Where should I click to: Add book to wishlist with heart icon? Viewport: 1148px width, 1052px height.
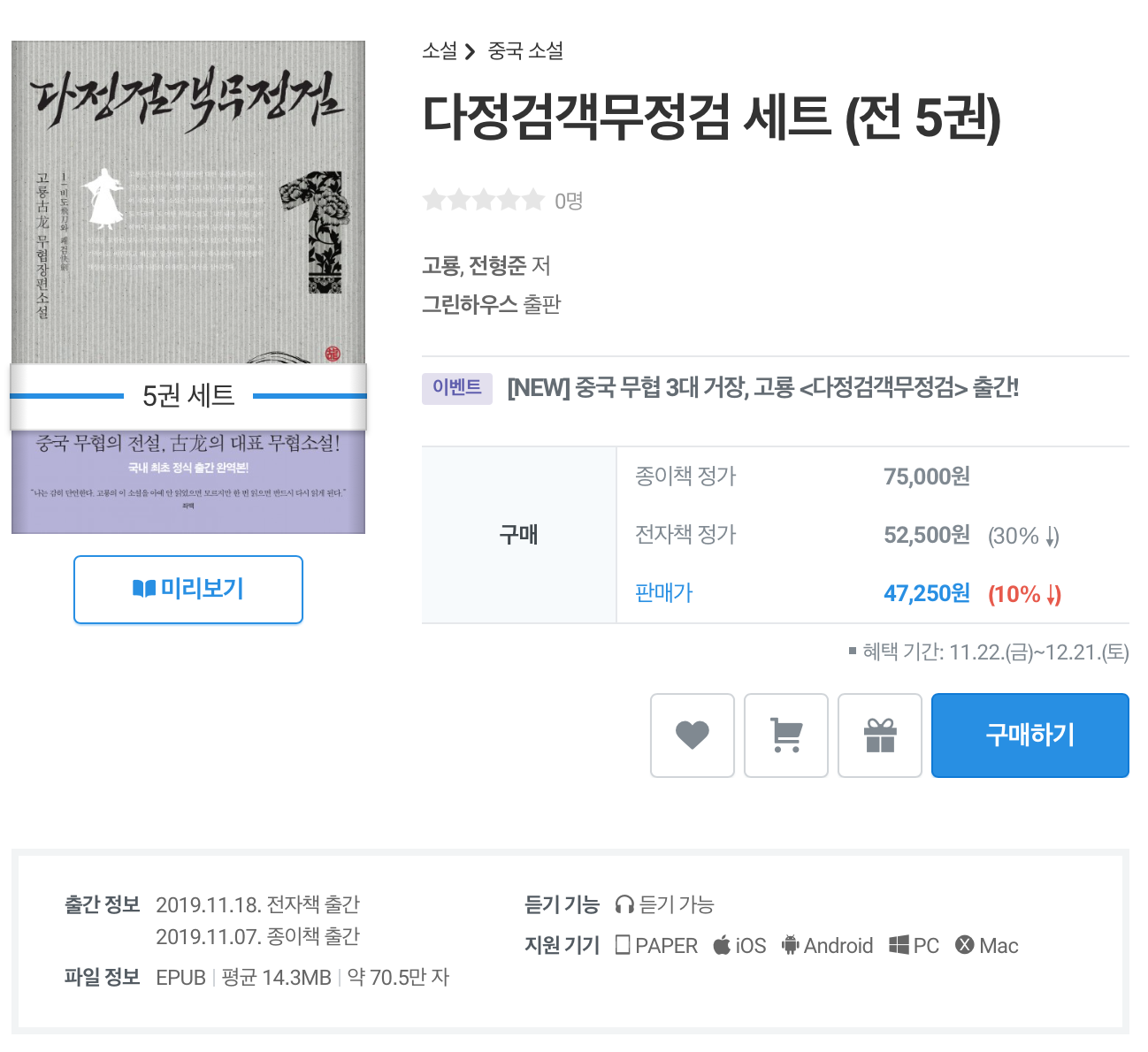692,735
